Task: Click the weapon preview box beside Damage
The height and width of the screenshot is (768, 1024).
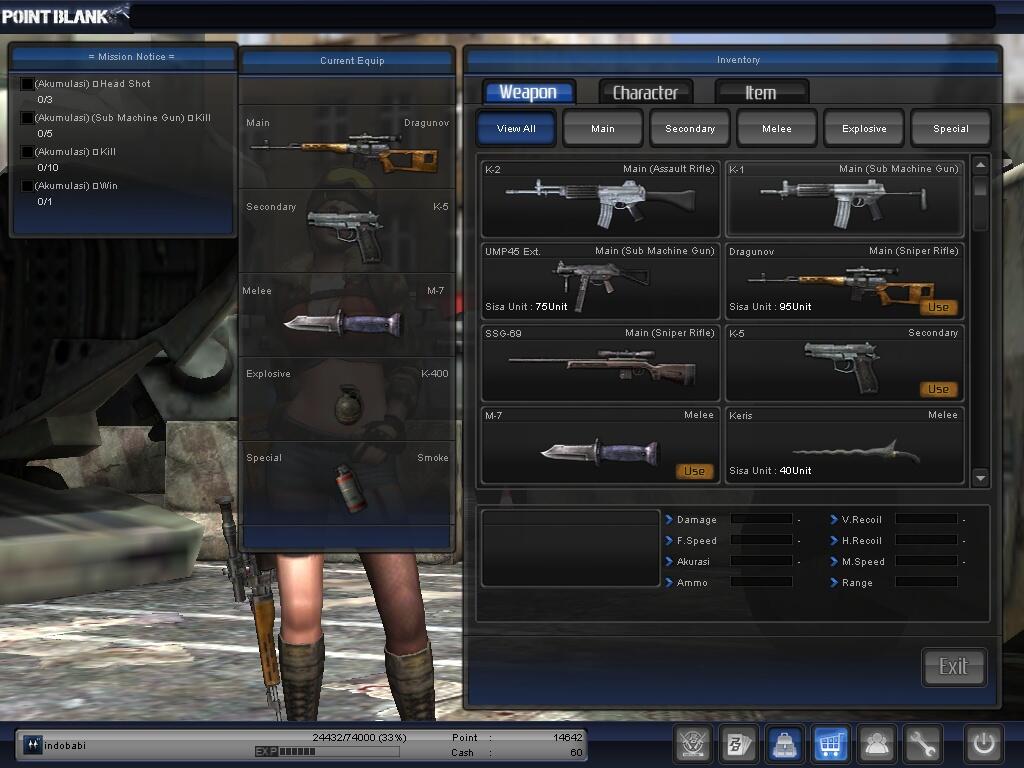Action: pos(570,548)
